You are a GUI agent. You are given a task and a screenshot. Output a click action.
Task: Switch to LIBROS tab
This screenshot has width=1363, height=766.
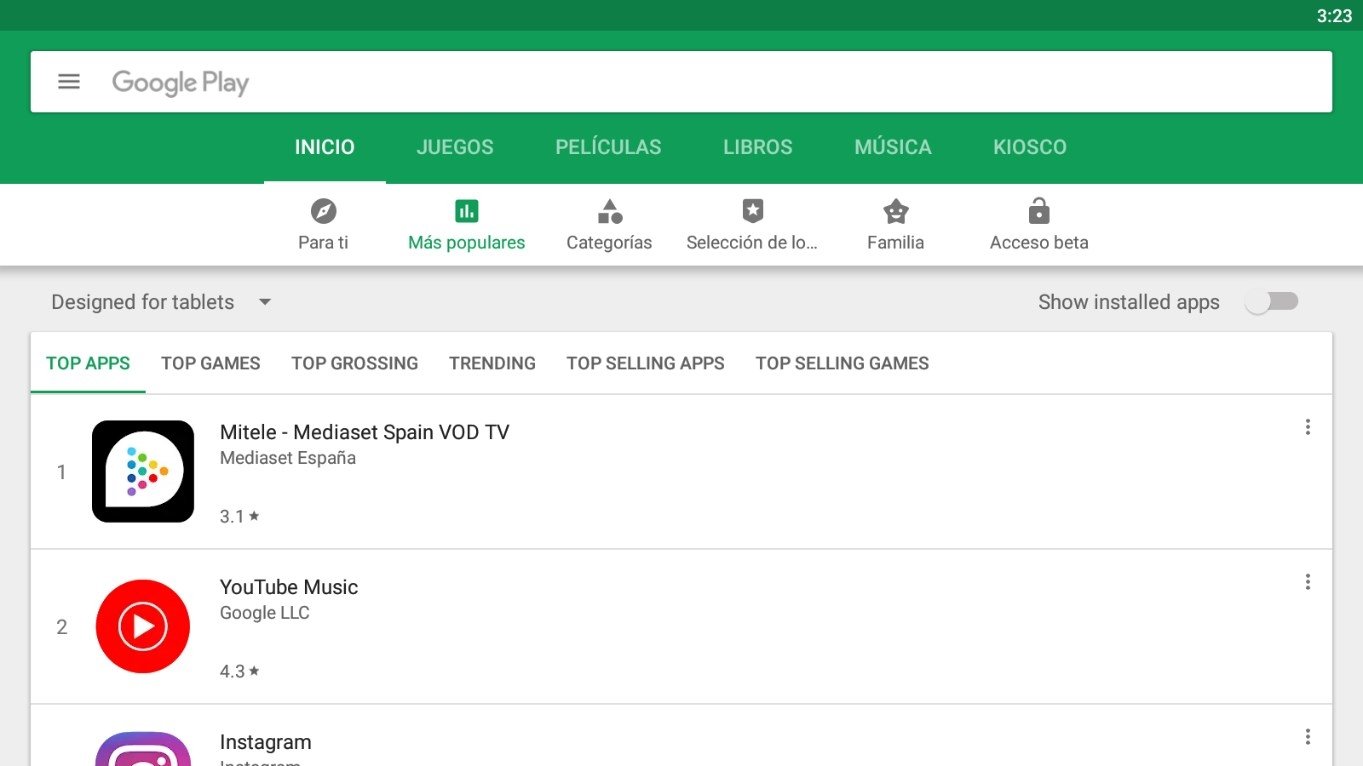click(757, 147)
